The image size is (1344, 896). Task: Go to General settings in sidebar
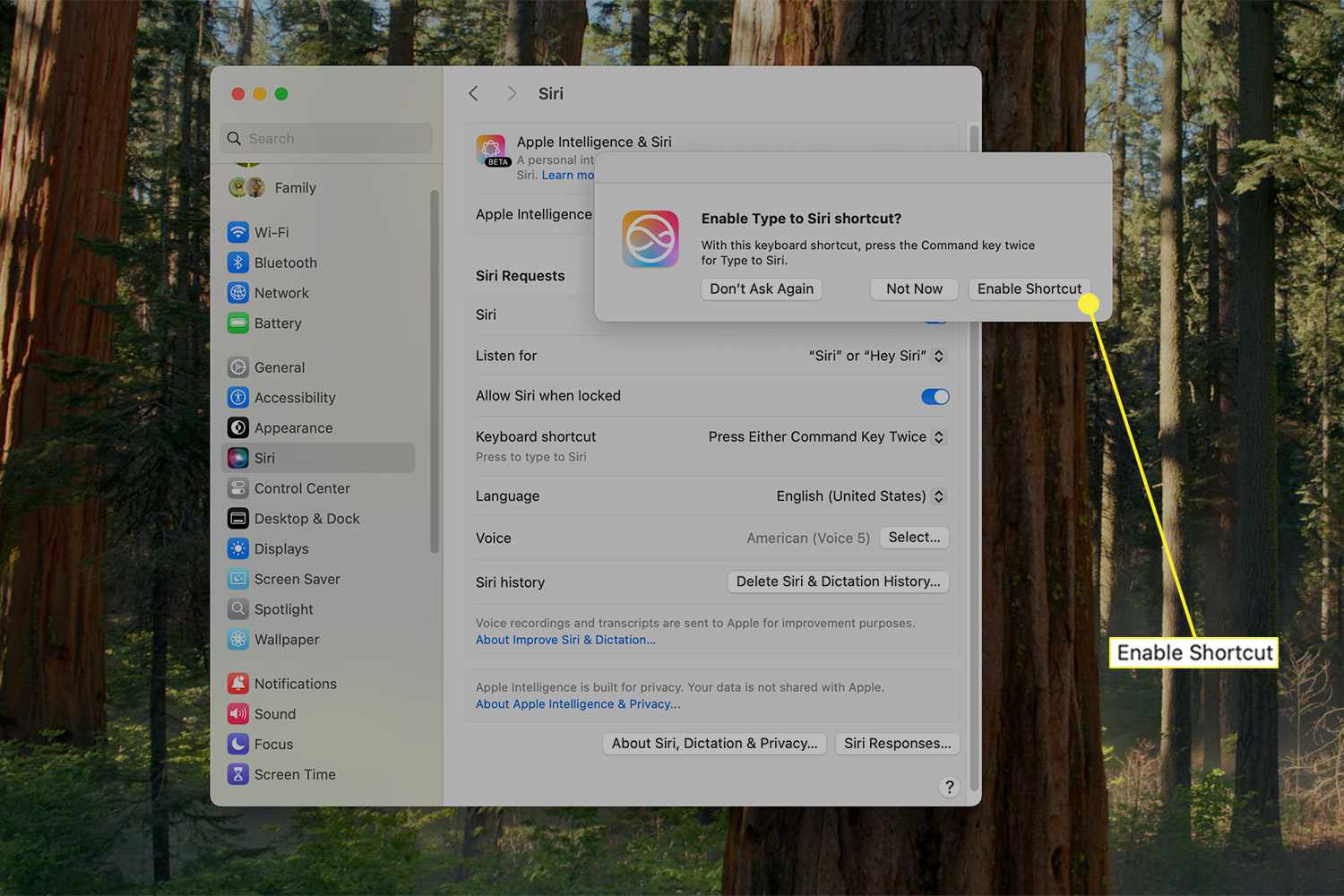(279, 367)
